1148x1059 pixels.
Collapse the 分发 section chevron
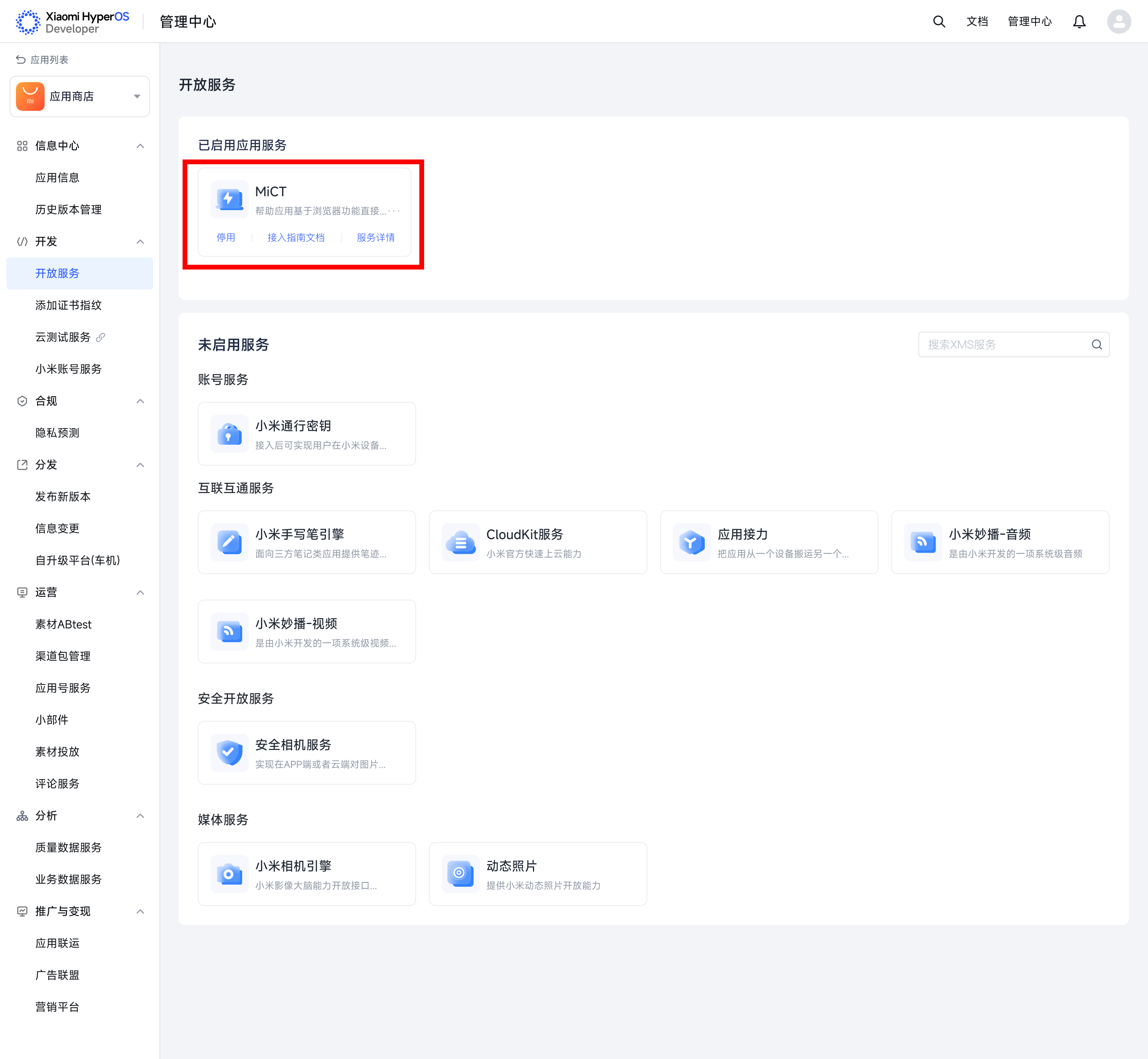[x=140, y=465]
